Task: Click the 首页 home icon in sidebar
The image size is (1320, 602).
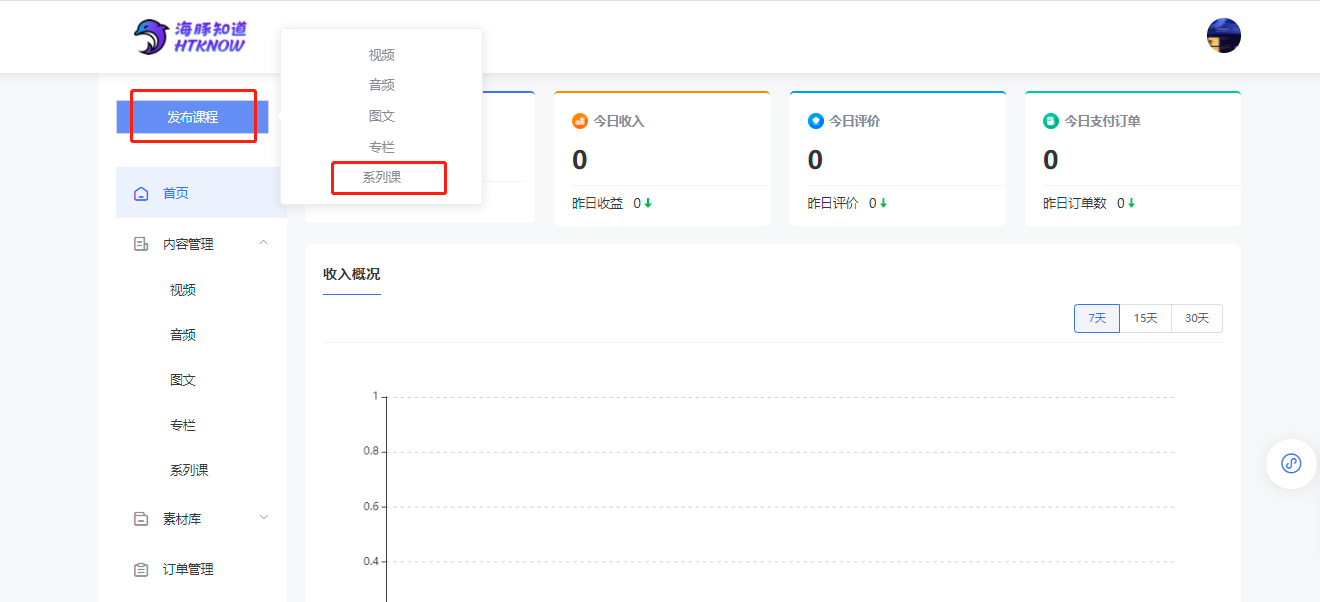Action: [141, 193]
